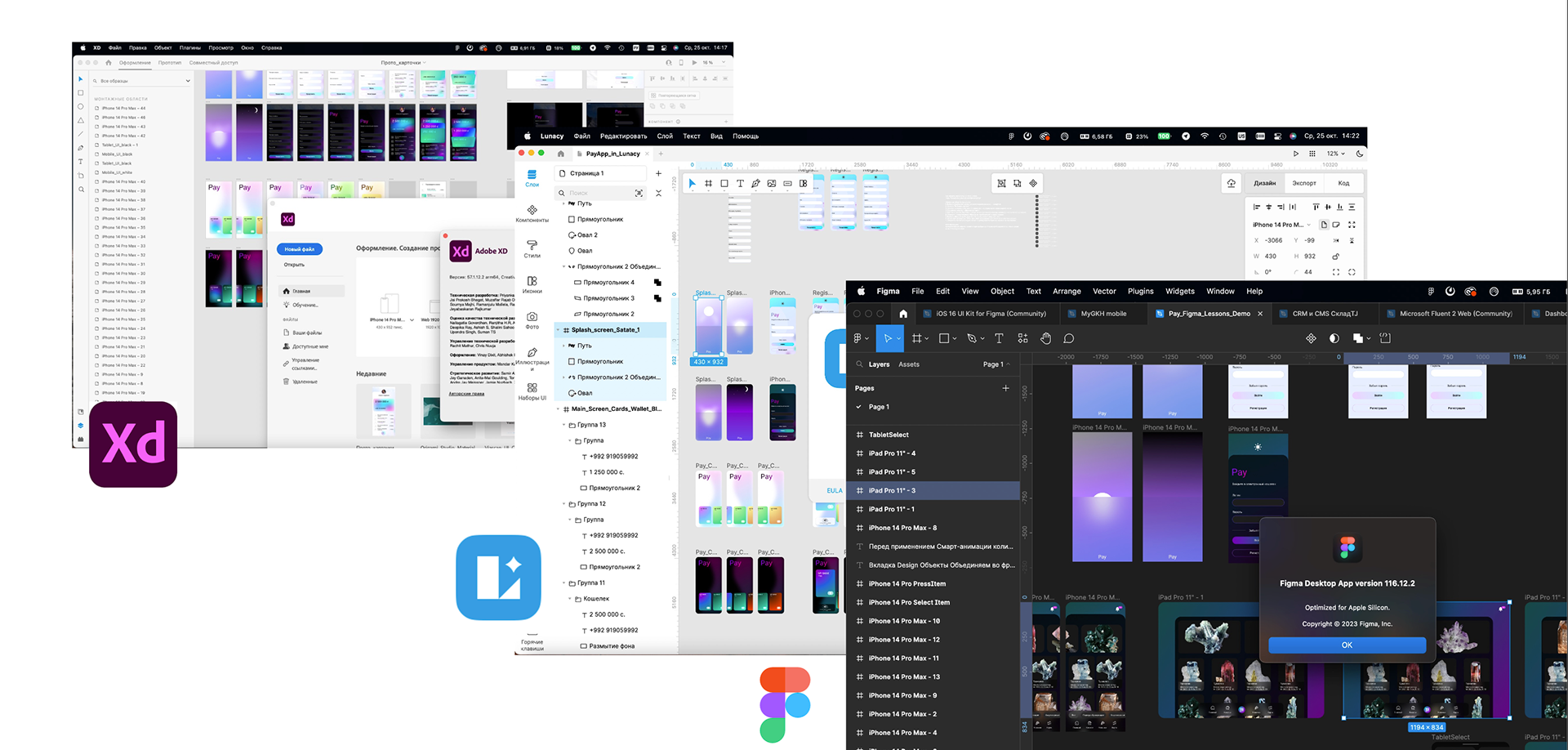Activate the Text tool in Lunacy's toolbar

740,184
